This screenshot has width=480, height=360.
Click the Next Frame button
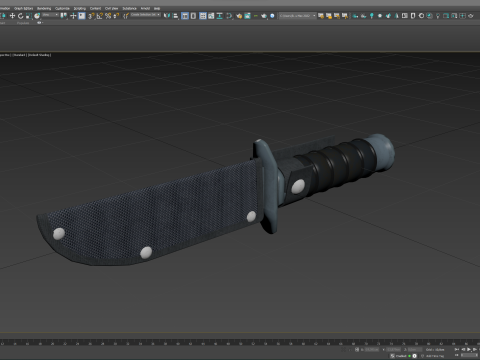point(475,350)
